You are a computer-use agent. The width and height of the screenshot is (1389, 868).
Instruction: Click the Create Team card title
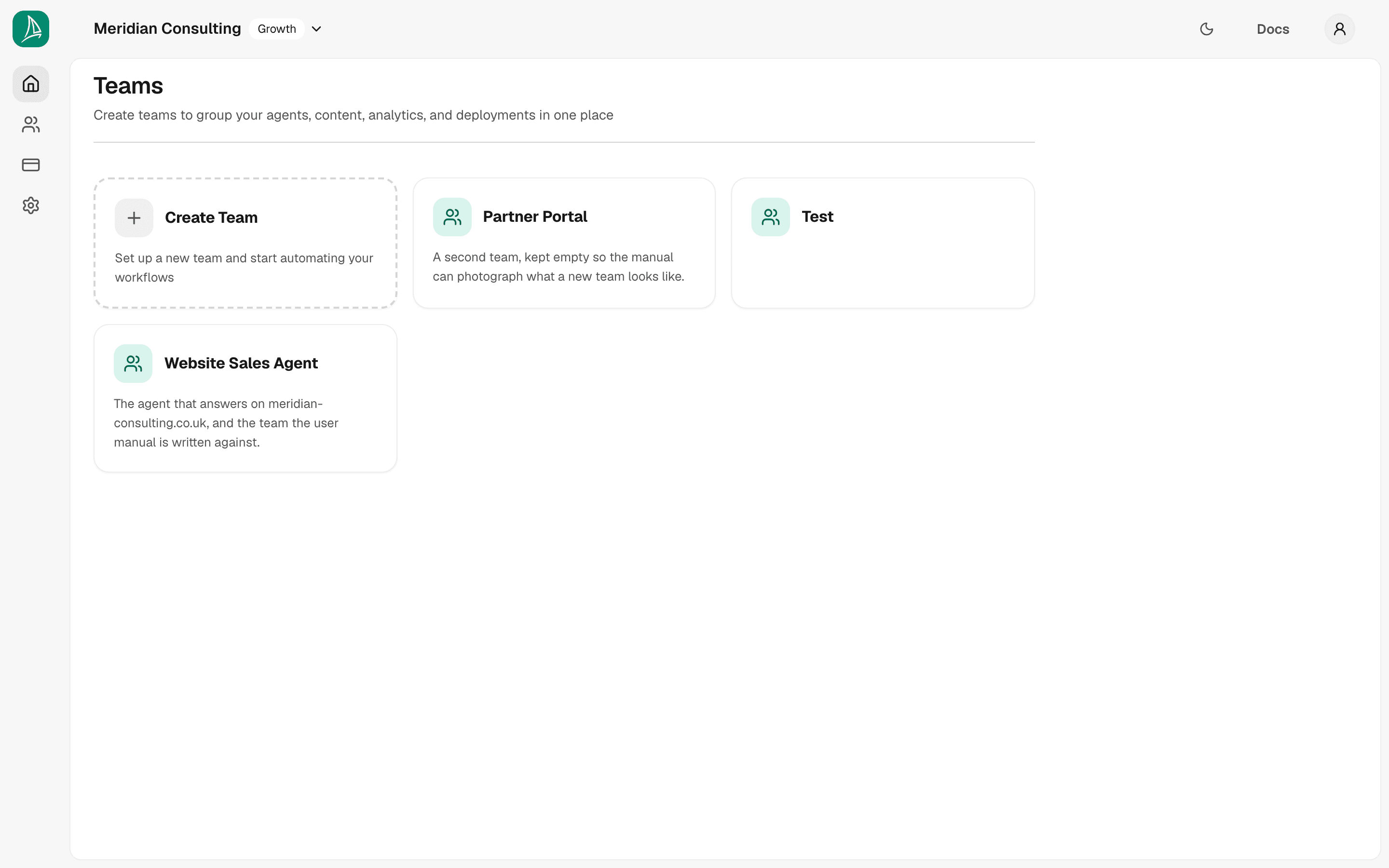211,217
